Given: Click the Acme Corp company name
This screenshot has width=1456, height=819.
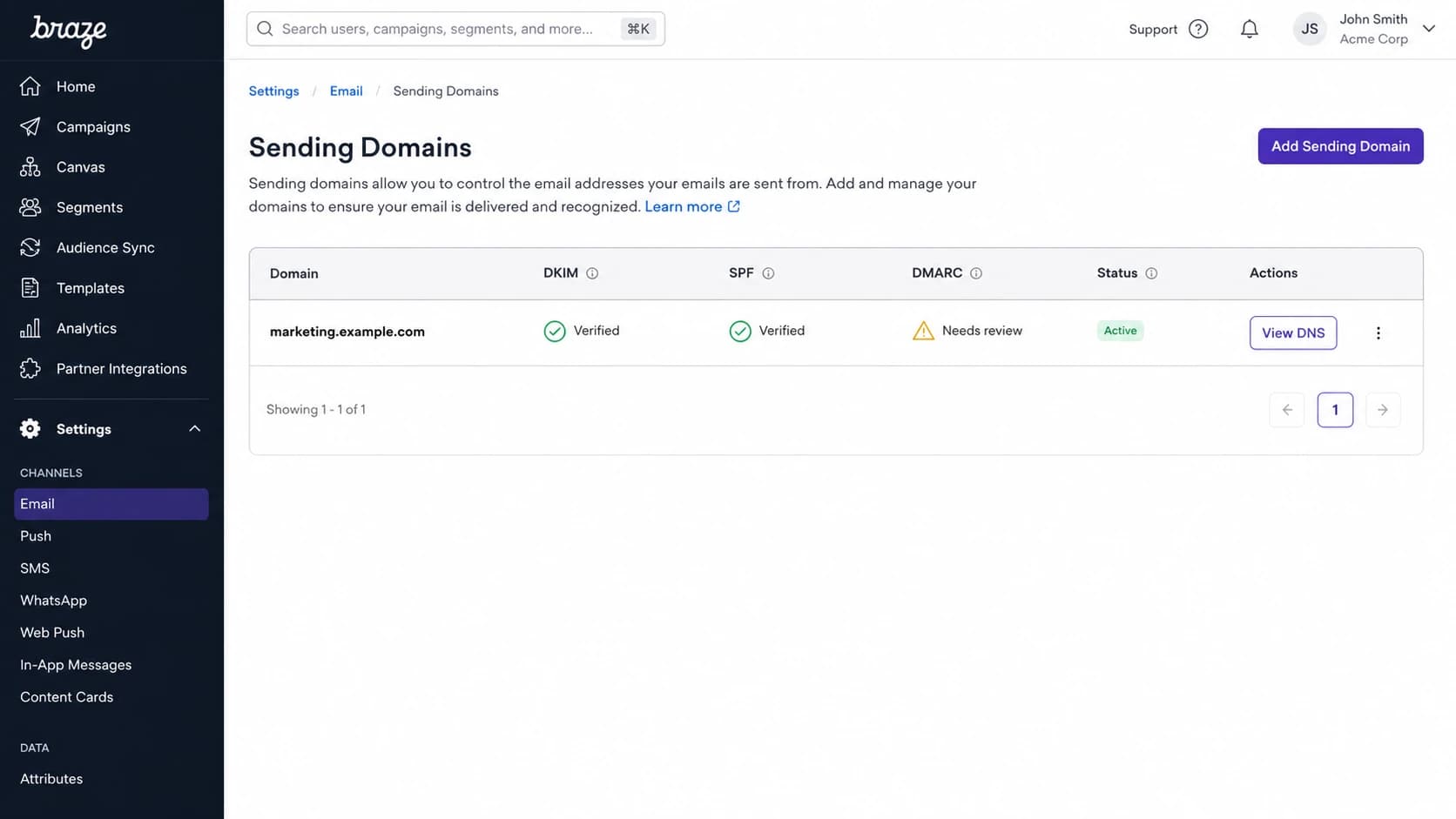Looking at the screenshot, I should click(1373, 39).
